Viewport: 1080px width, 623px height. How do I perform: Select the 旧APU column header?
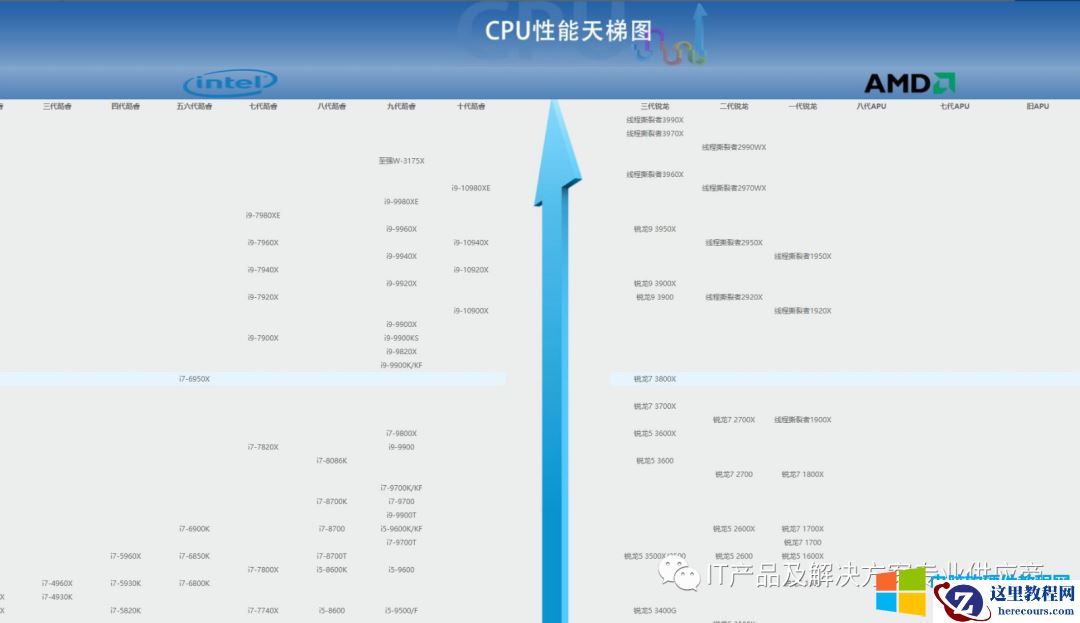tap(1037, 106)
